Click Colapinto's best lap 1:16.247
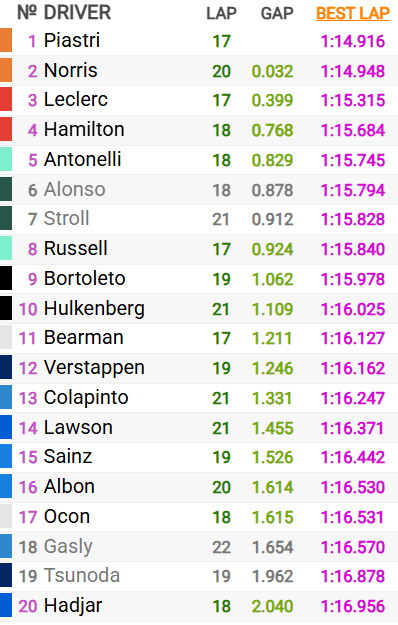This screenshot has width=398, height=625. (x=353, y=398)
